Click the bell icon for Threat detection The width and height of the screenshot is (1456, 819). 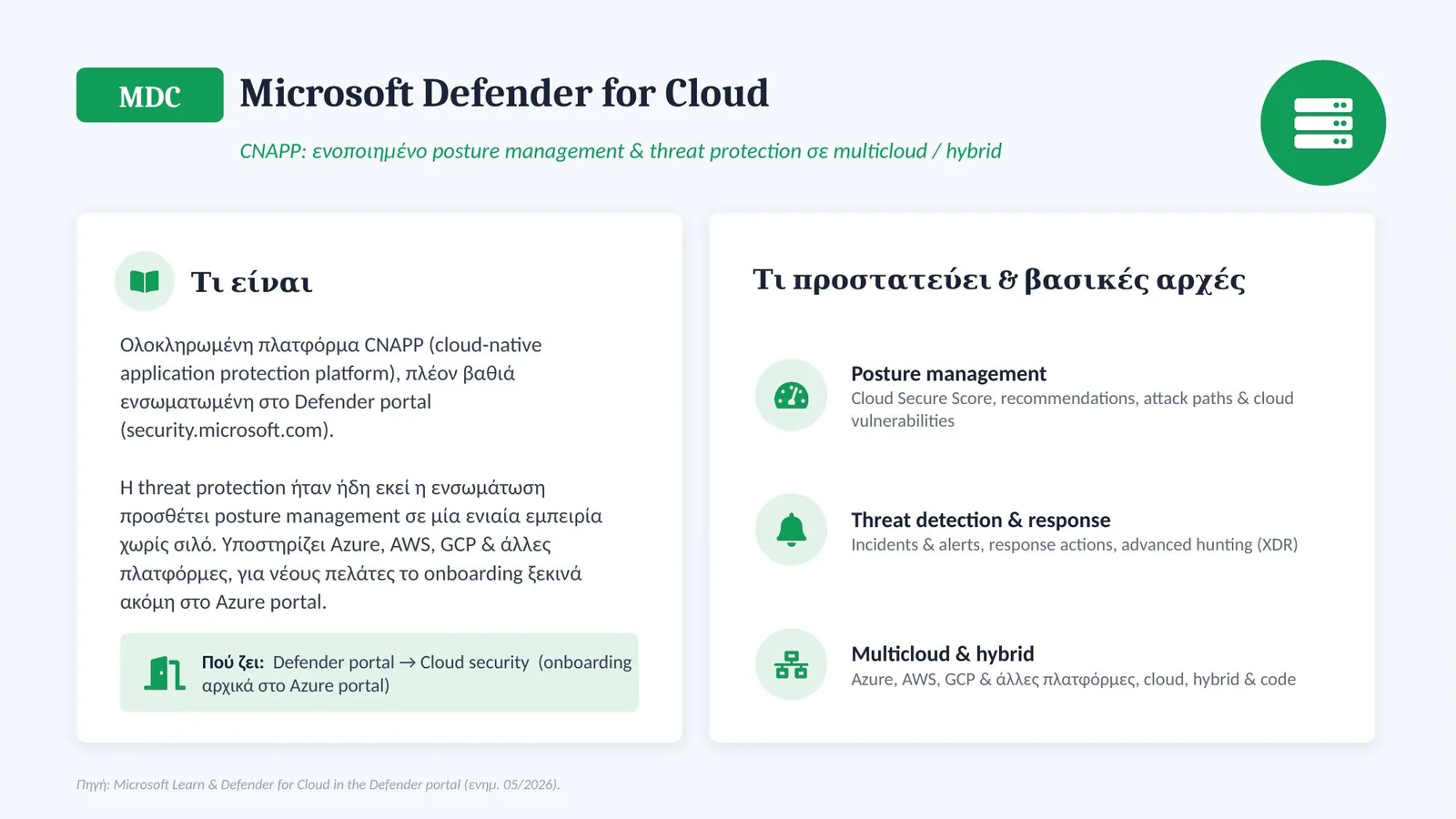pyautogui.click(x=791, y=530)
